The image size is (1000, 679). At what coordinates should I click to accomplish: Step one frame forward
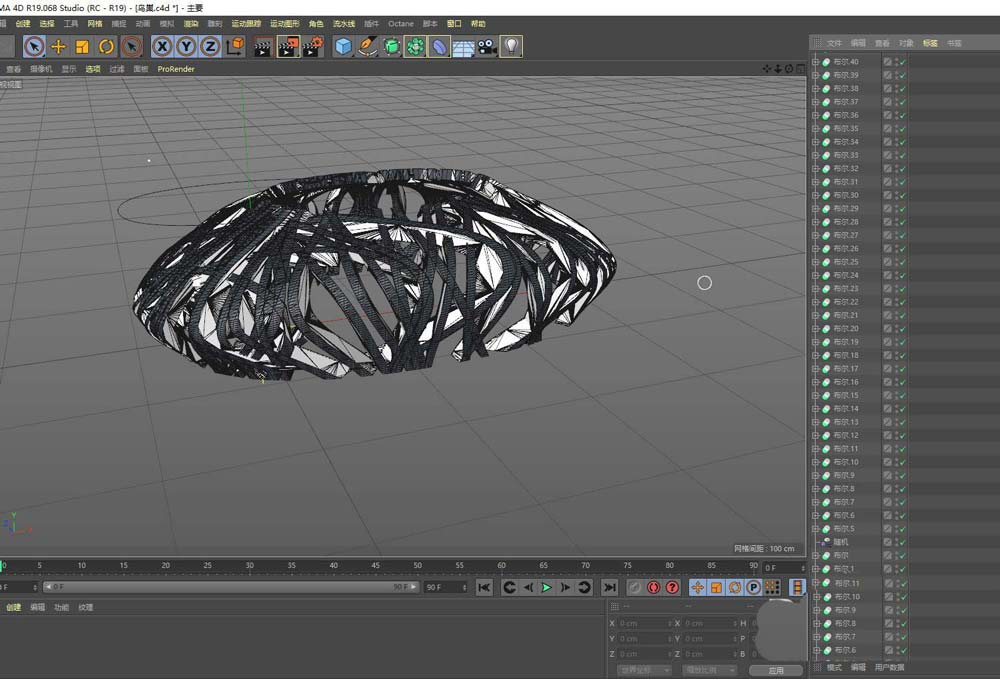[565, 587]
